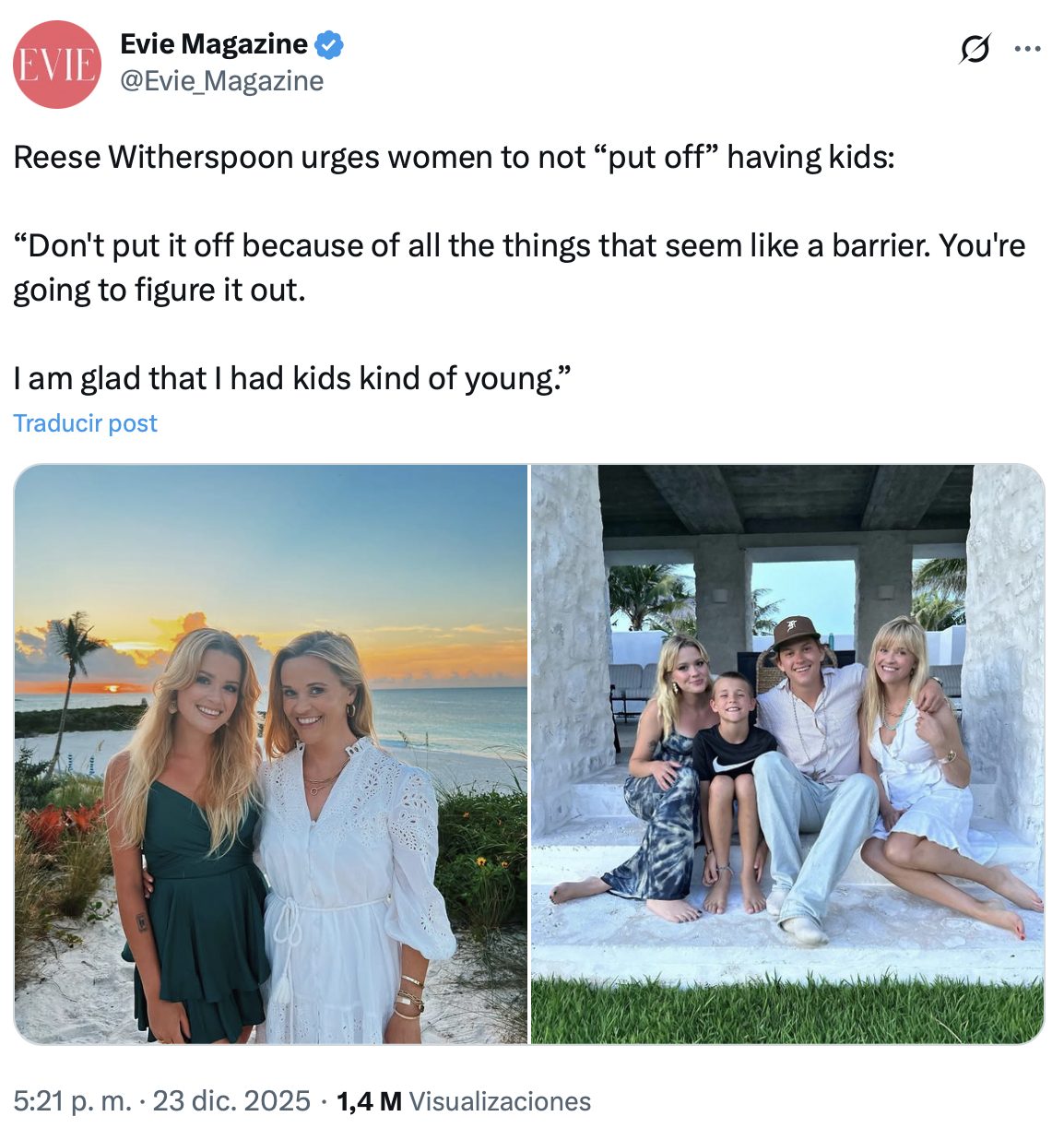The width and height of the screenshot is (1064, 1140).
Task: Open the three-dot more options menu
Action: point(1027,49)
